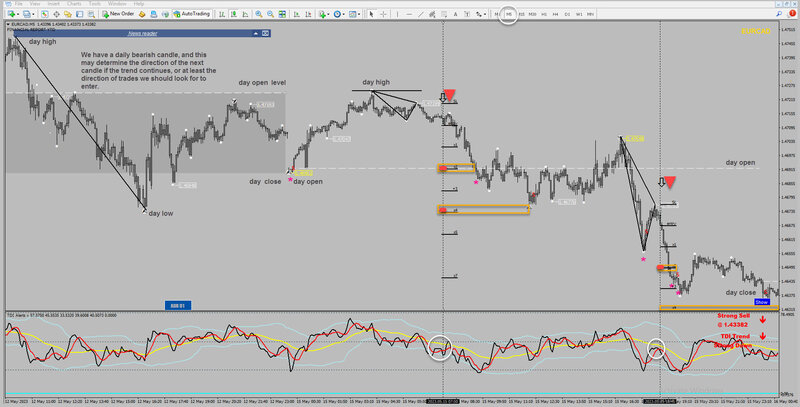
Task: Click the orange rectangle at level 4
Action: coord(483,210)
